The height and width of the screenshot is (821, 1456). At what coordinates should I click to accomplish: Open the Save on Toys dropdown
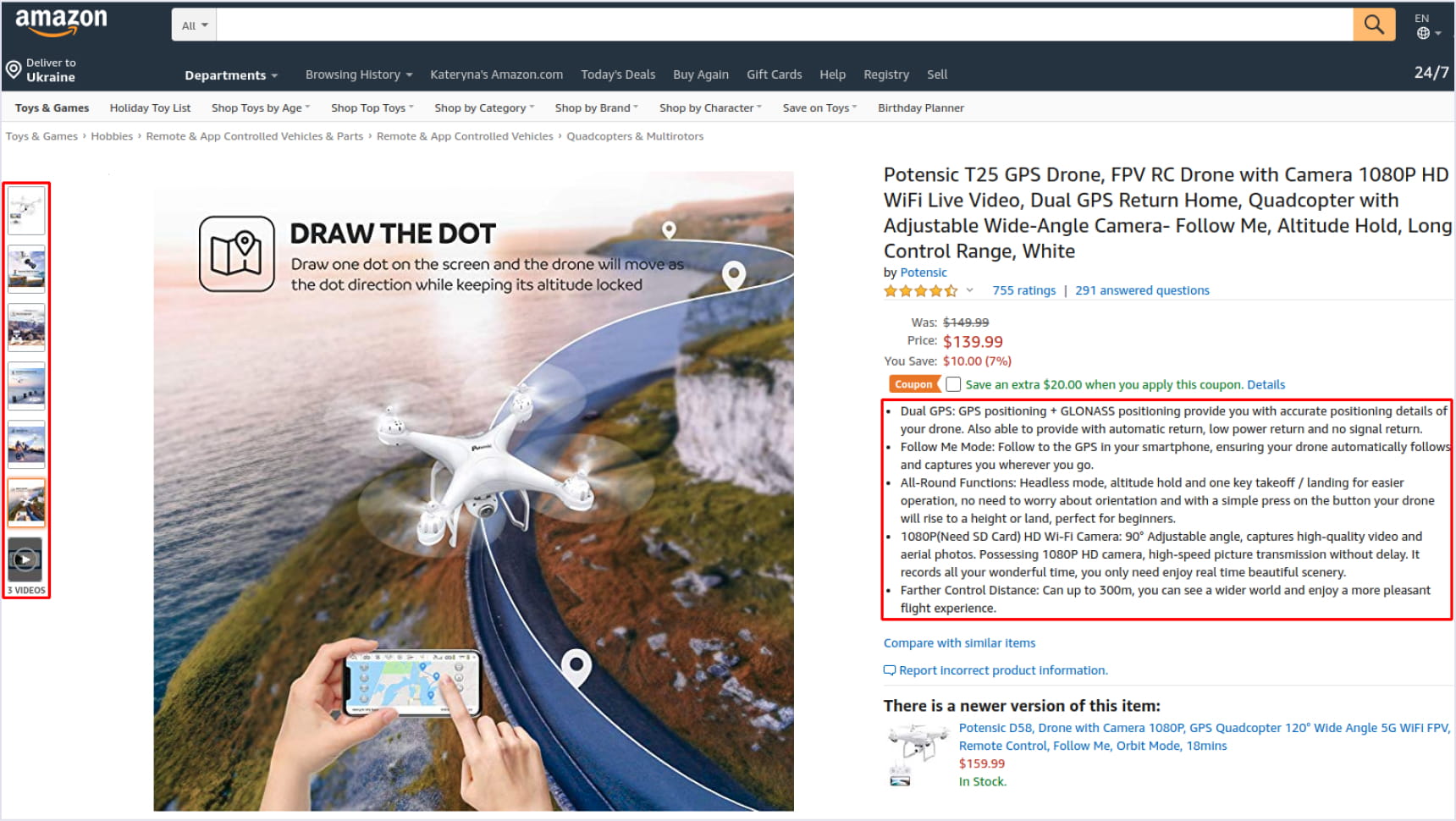pyautogui.click(x=820, y=108)
